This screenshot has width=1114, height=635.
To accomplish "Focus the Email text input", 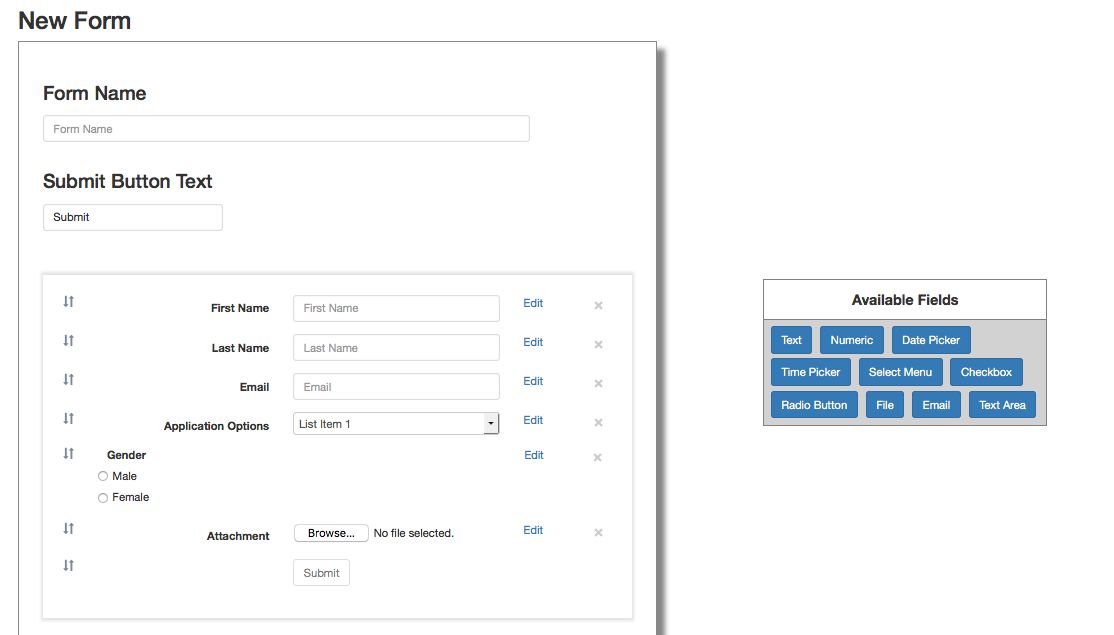I will tap(396, 387).
